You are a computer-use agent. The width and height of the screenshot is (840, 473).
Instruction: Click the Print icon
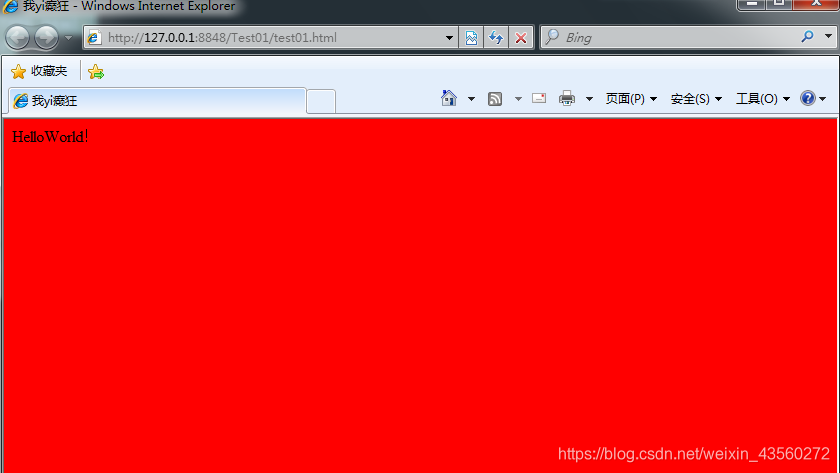pyautogui.click(x=567, y=99)
